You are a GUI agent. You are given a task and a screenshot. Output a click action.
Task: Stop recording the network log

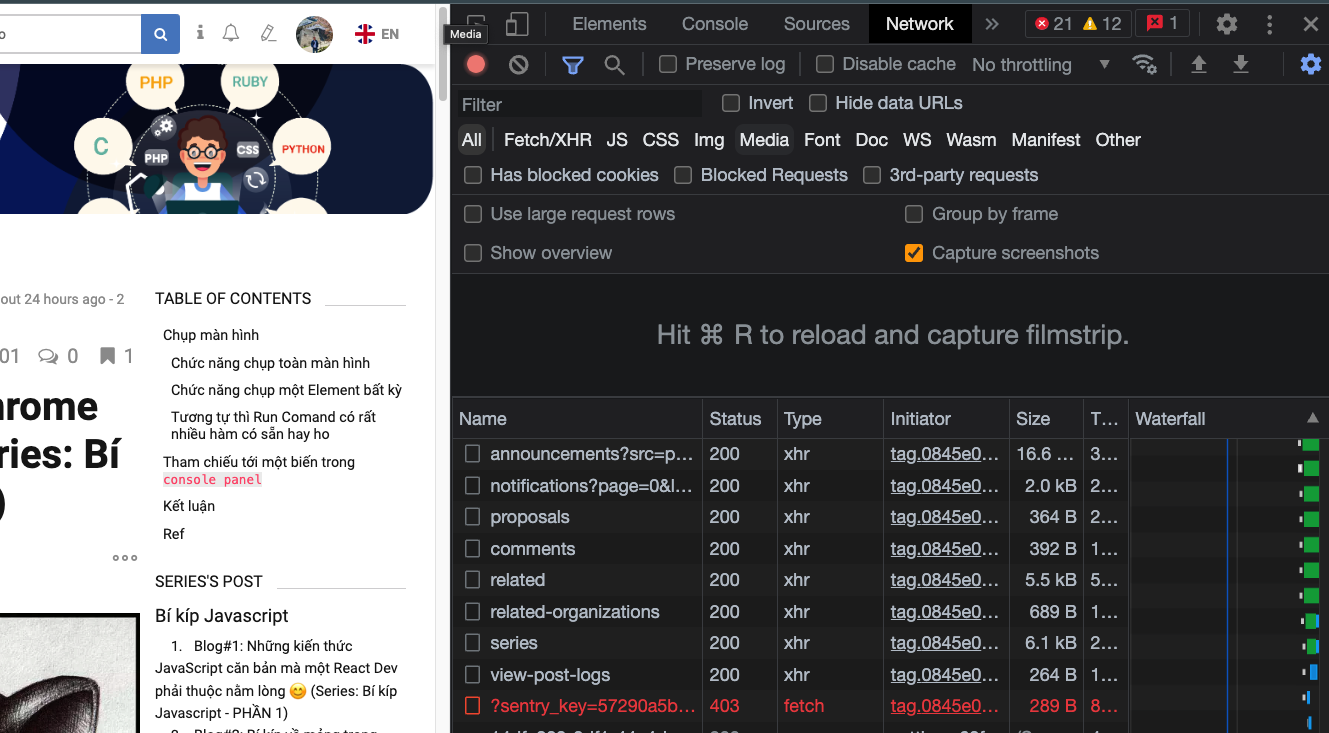pyautogui.click(x=475, y=64)
